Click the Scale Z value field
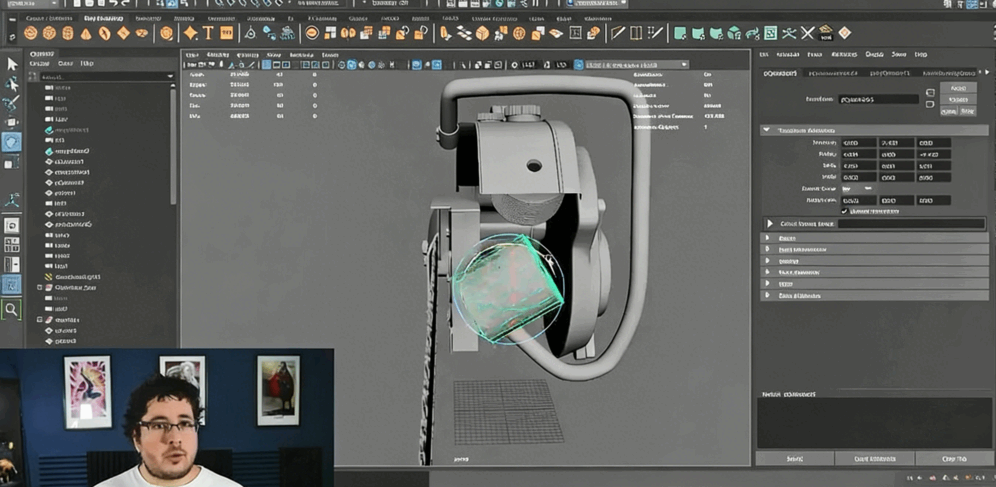996x487 pixels. (933, 166)
